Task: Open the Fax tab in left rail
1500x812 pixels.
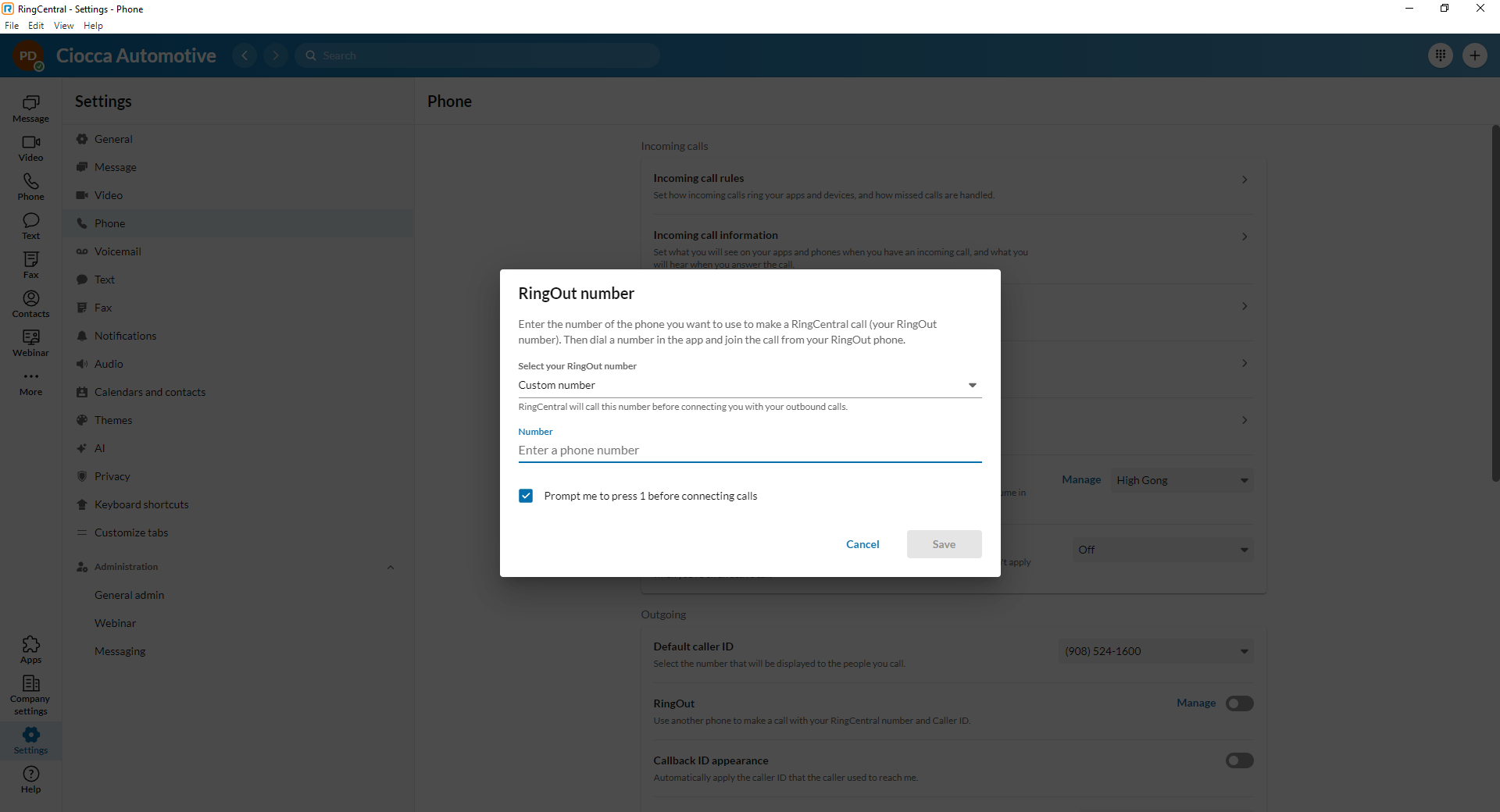Action: (x=30, y=265)
